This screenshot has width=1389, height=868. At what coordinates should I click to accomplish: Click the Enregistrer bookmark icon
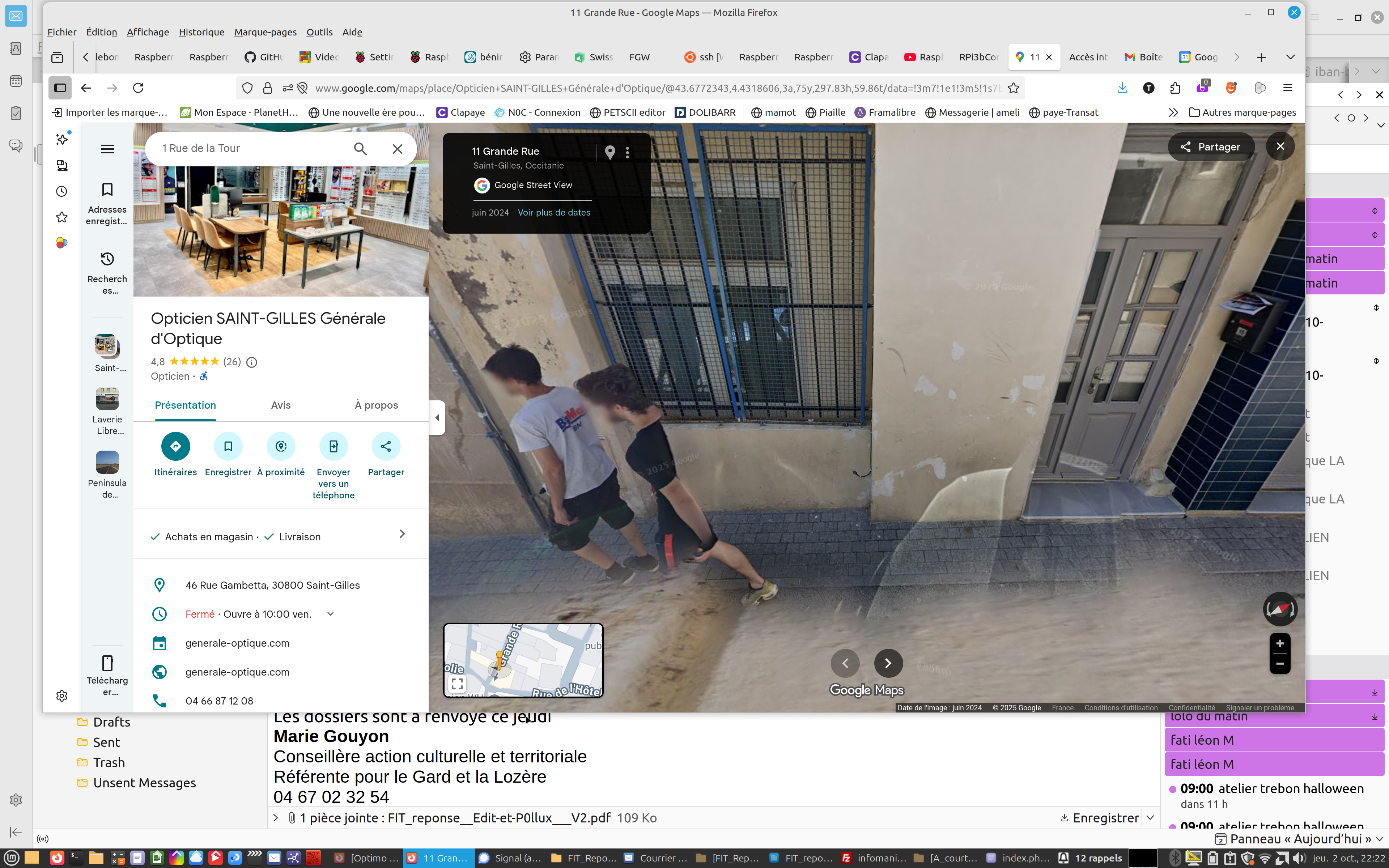228,446
